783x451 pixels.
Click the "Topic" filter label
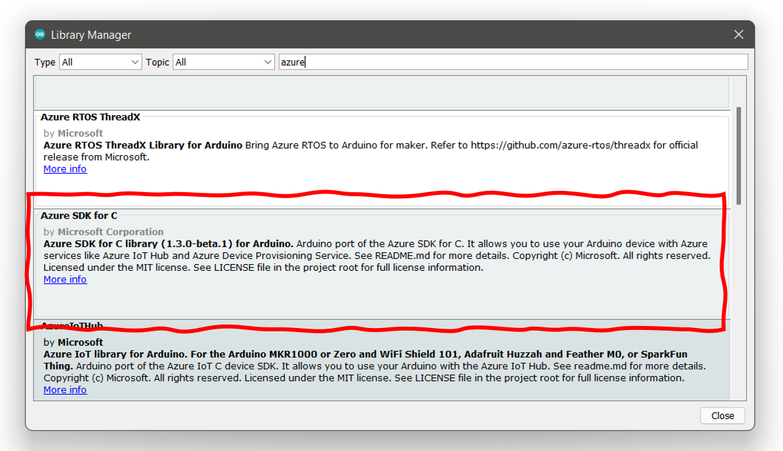[x=157, y=62]
